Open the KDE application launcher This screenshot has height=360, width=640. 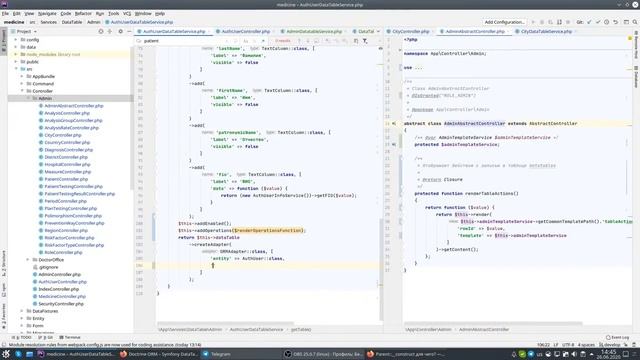(x=6, y=354)
